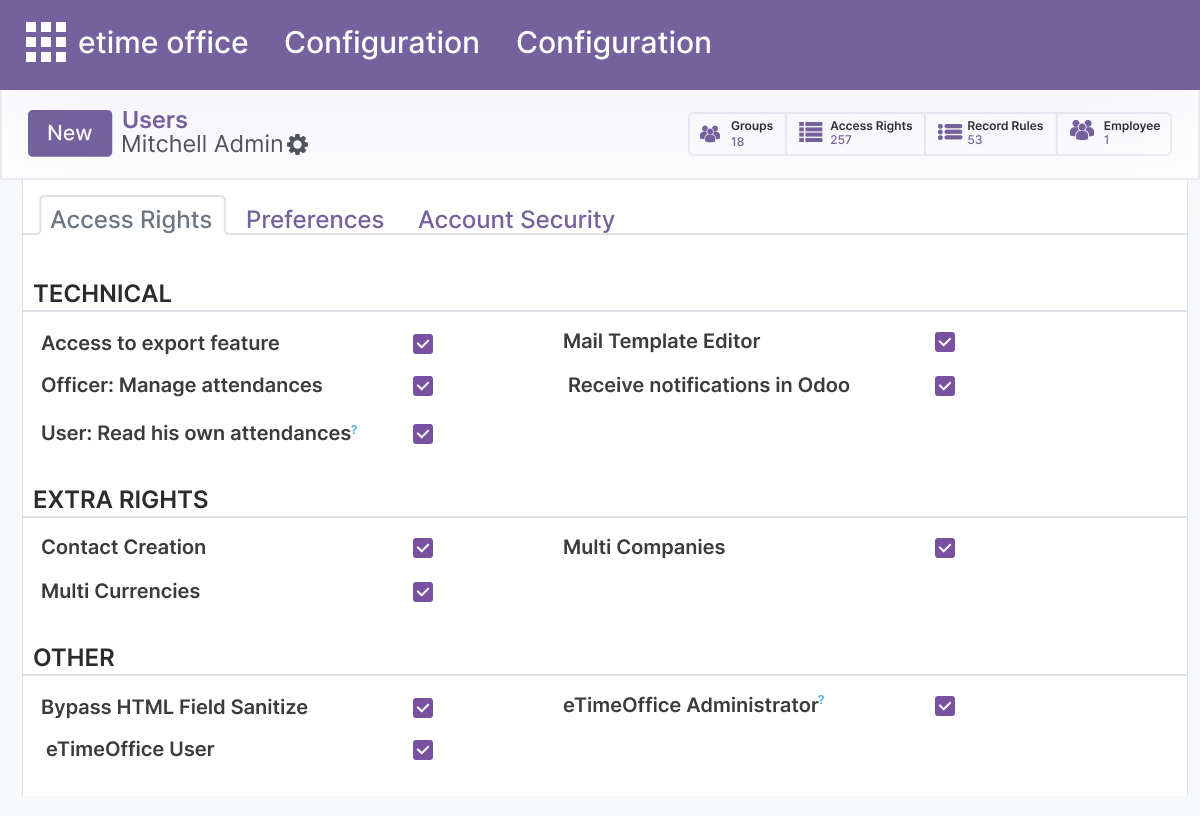Image resolution: width=1200 pixels, height=816 pixels.
Task: Uncheck Officer: Manage attendances
Action: (x=423, y=386)
